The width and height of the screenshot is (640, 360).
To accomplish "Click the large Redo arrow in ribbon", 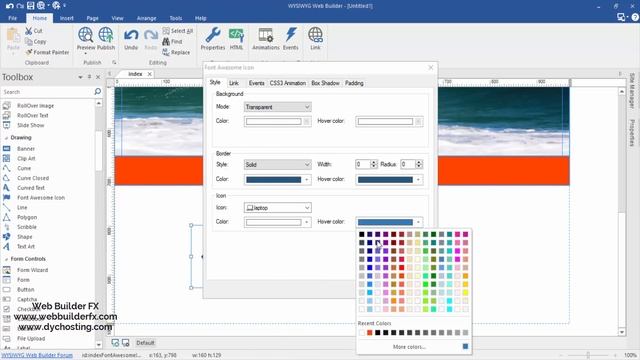I will click(x=151, y=35).
